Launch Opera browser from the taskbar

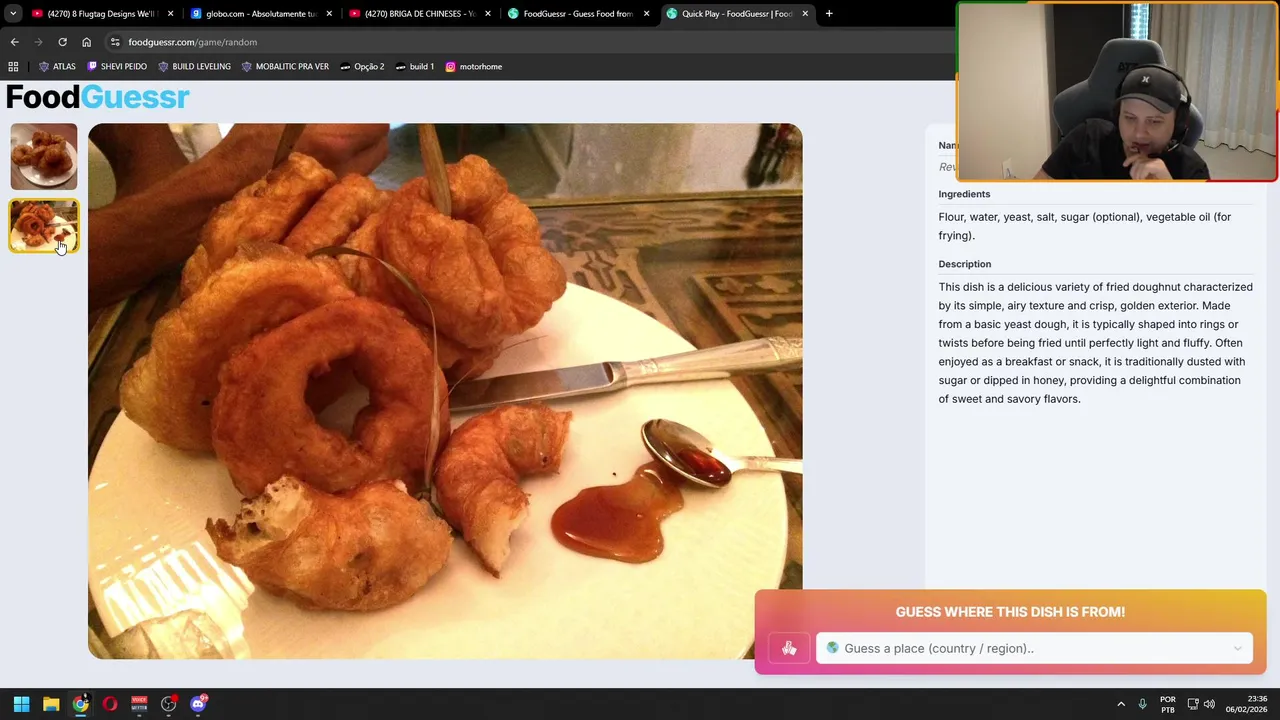110,704
